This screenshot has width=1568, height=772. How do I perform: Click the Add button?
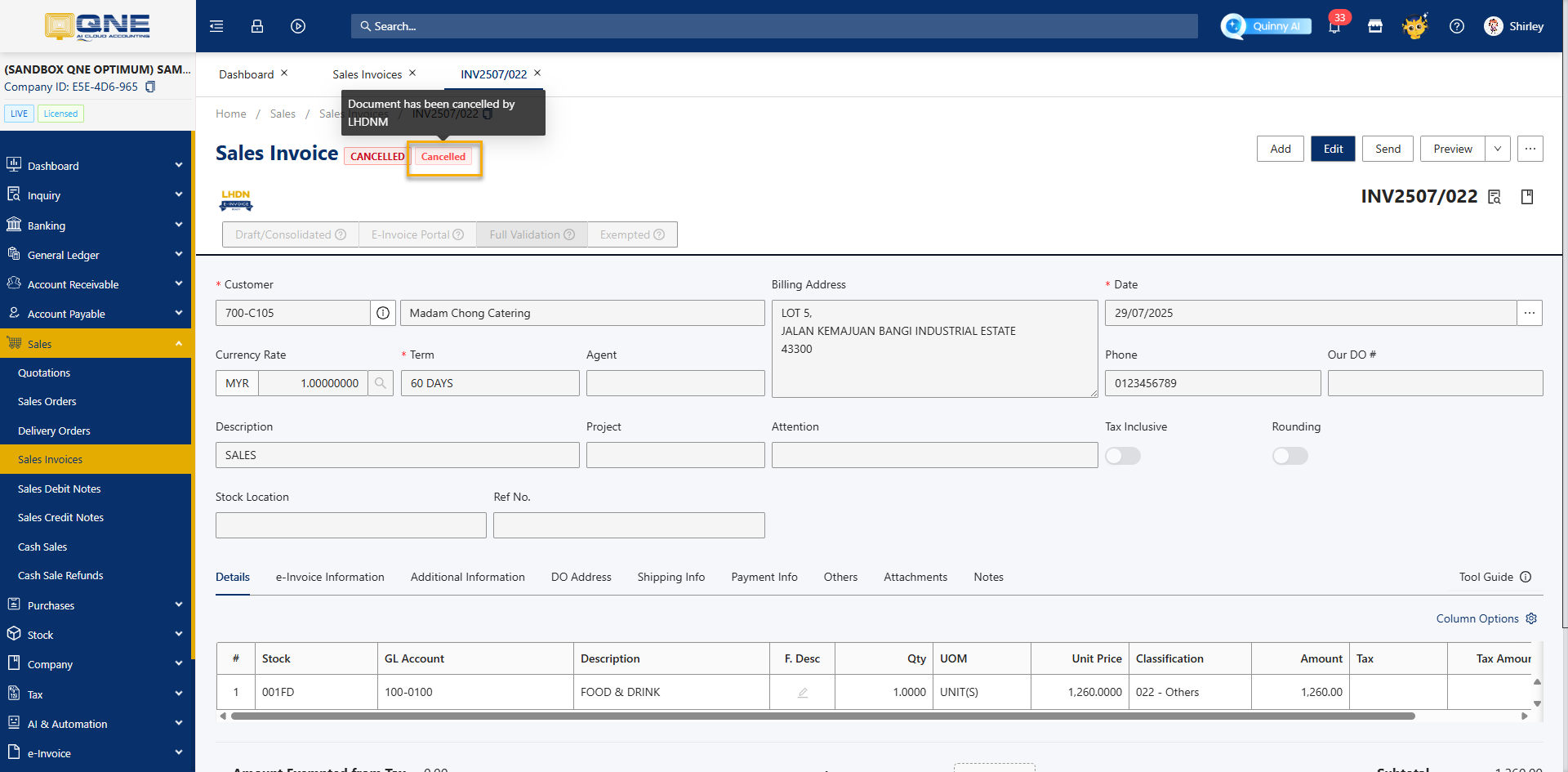click(x=1281, y=149)
